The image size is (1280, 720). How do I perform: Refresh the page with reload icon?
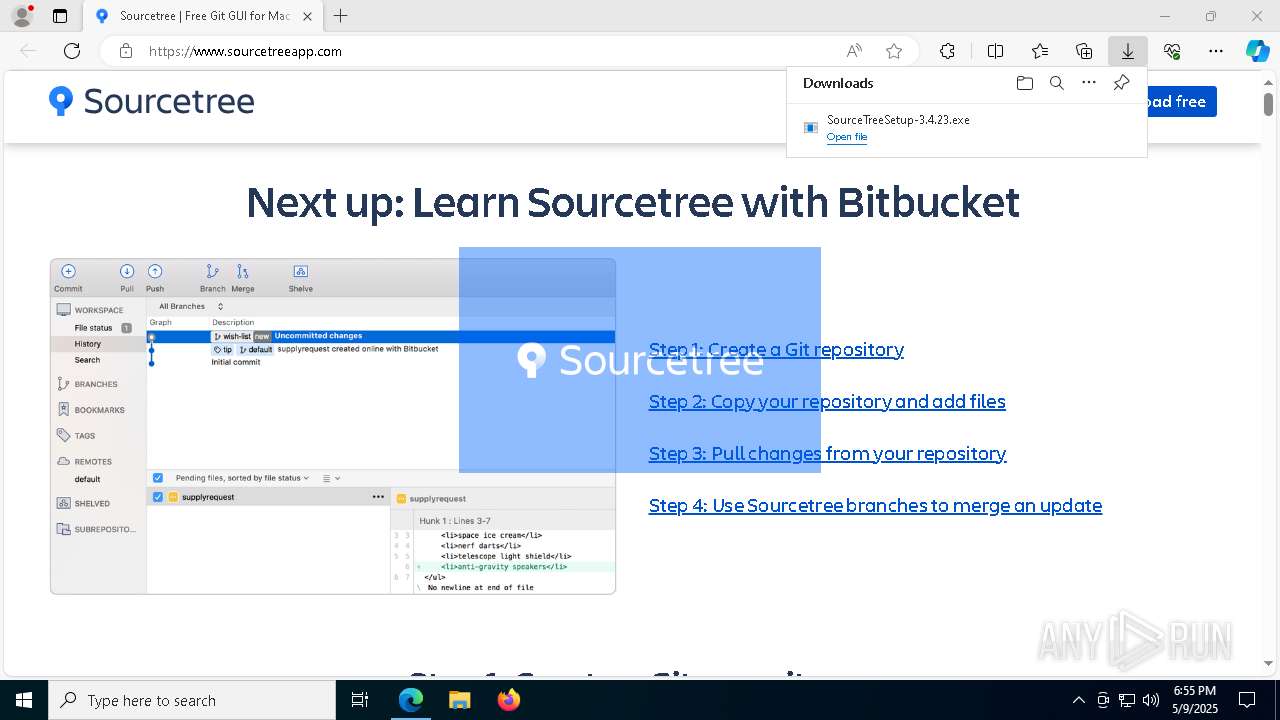point(72,51)
